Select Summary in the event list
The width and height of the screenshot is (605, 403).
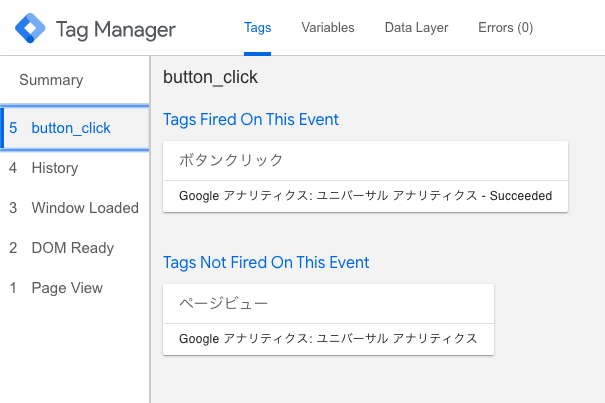pyautogui.click(x=51, y=80)
